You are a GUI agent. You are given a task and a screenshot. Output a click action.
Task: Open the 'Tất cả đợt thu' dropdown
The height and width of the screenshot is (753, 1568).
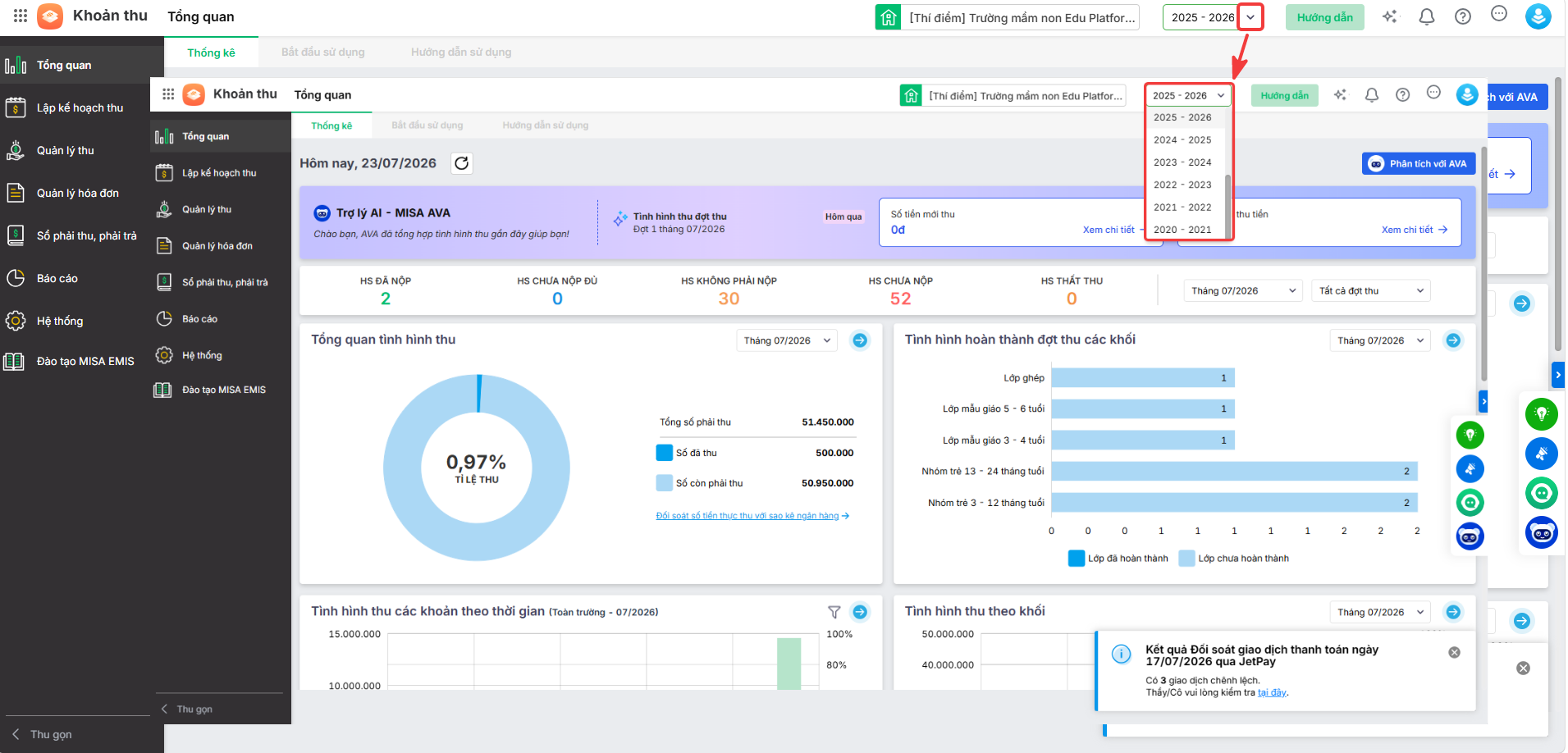coord(1370,290)
